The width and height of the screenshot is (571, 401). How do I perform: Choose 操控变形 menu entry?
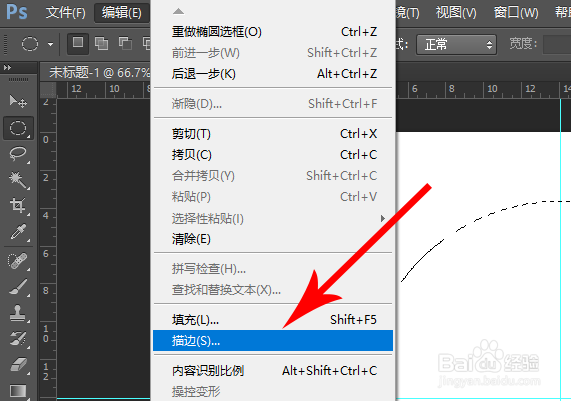(x=273, y=392)
